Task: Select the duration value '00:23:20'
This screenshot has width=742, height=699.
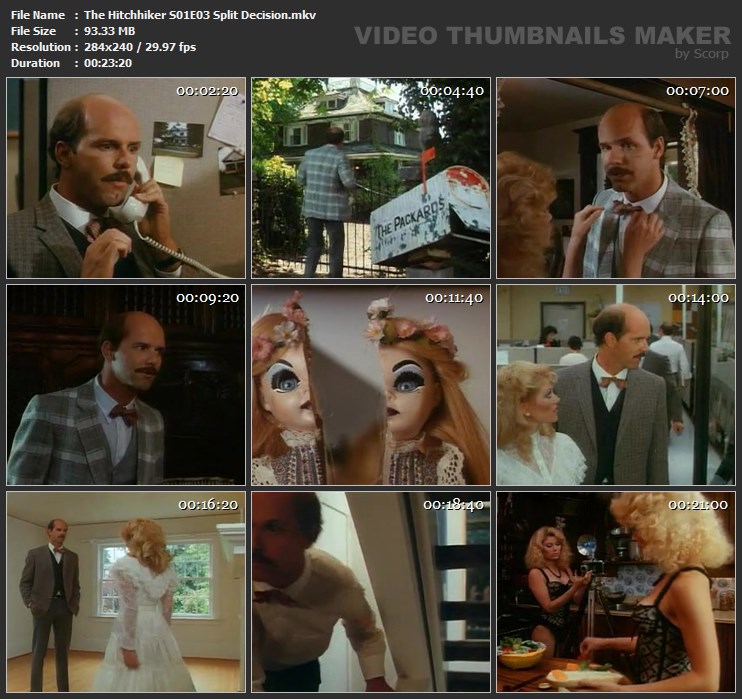Action: coord(108,63)
